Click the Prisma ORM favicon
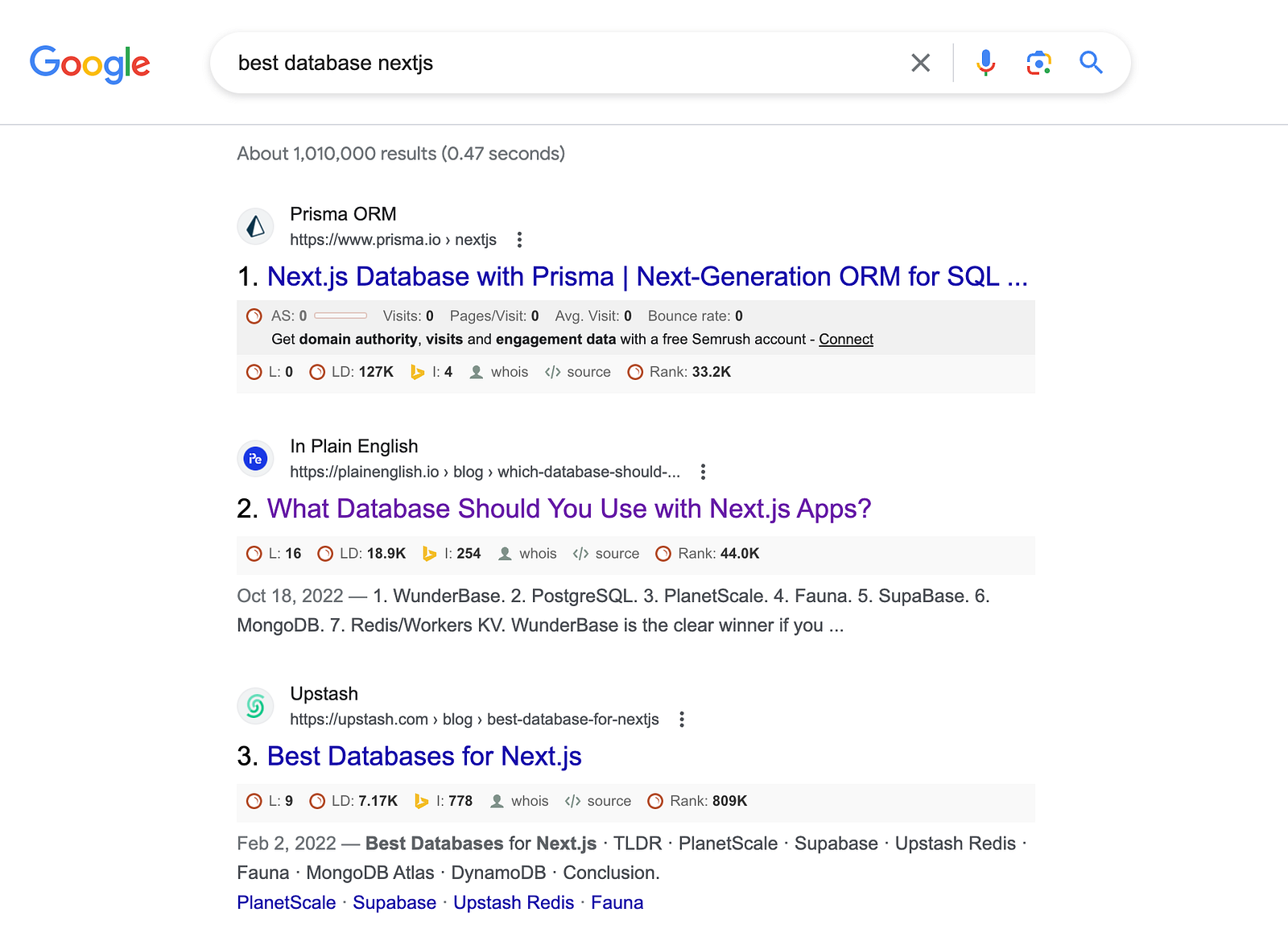This screenshot has height=941, width=1288. pos(256,226)
